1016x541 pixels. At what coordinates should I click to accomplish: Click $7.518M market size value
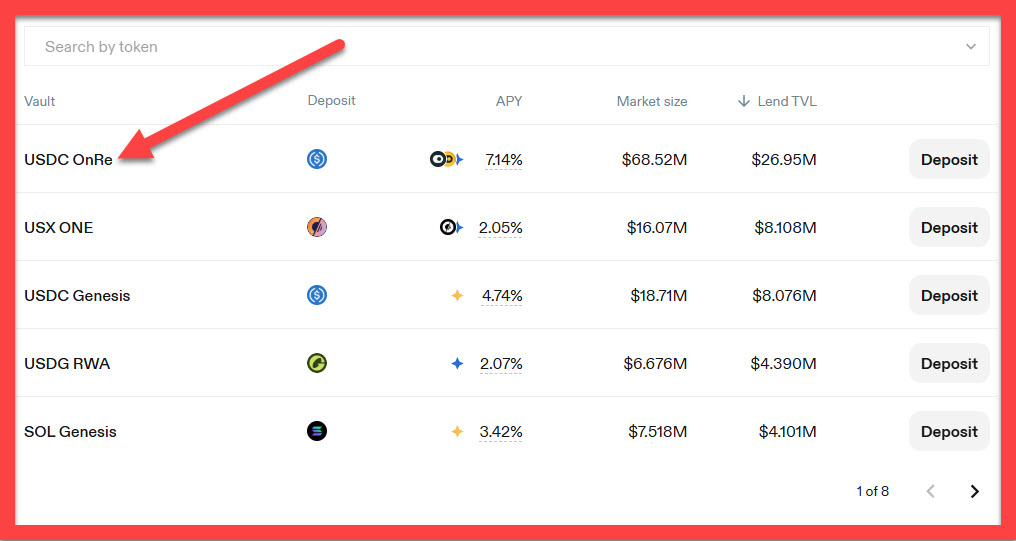click(x=658, y=432)
